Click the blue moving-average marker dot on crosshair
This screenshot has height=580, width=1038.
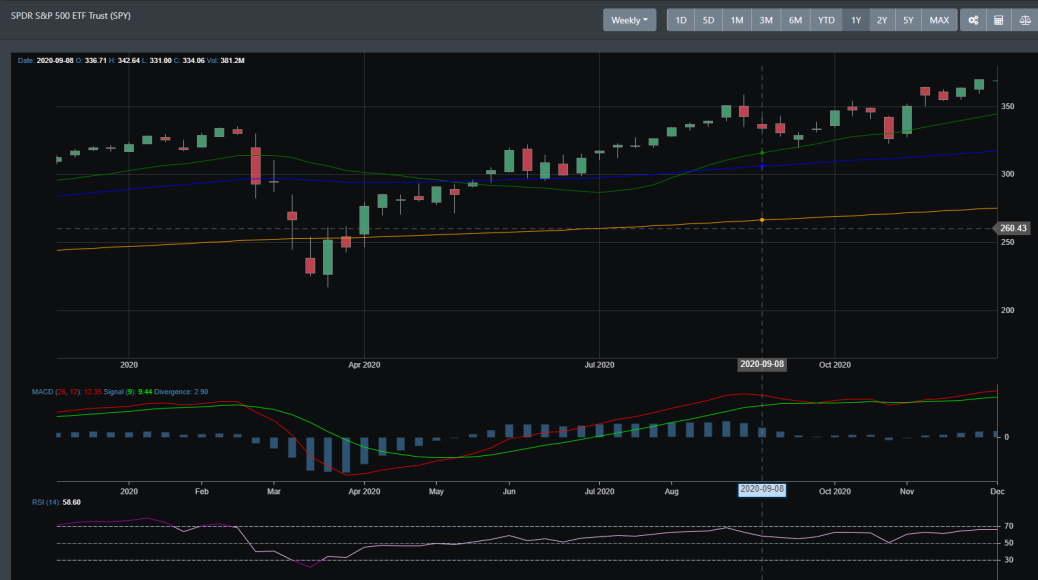(762, 166)
